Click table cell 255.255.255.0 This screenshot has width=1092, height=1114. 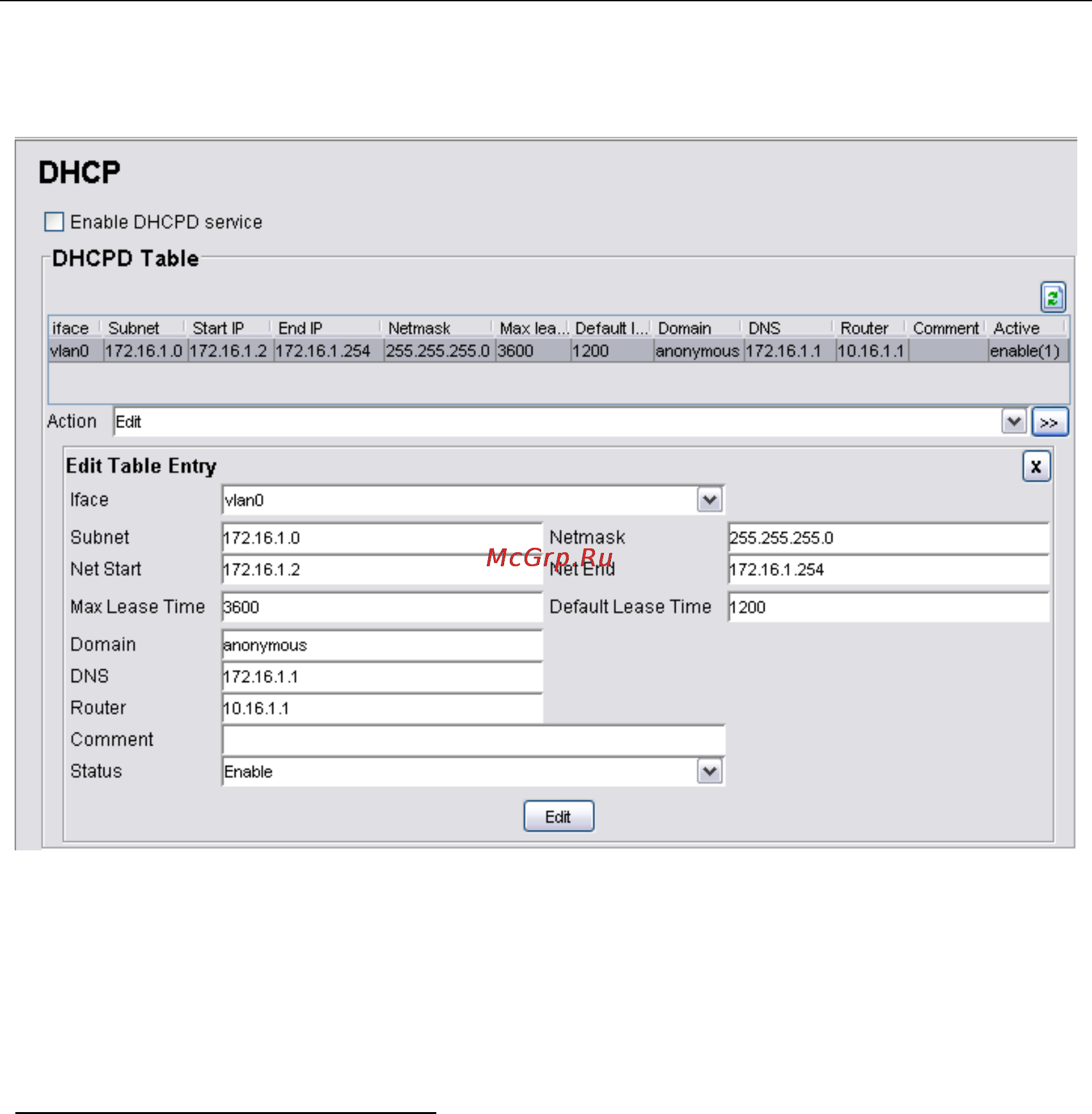point(439,351)
